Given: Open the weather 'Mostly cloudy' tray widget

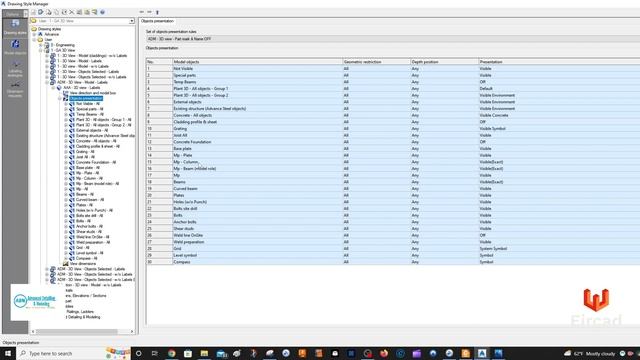Looking at the screenshot, I should [589, 353].
